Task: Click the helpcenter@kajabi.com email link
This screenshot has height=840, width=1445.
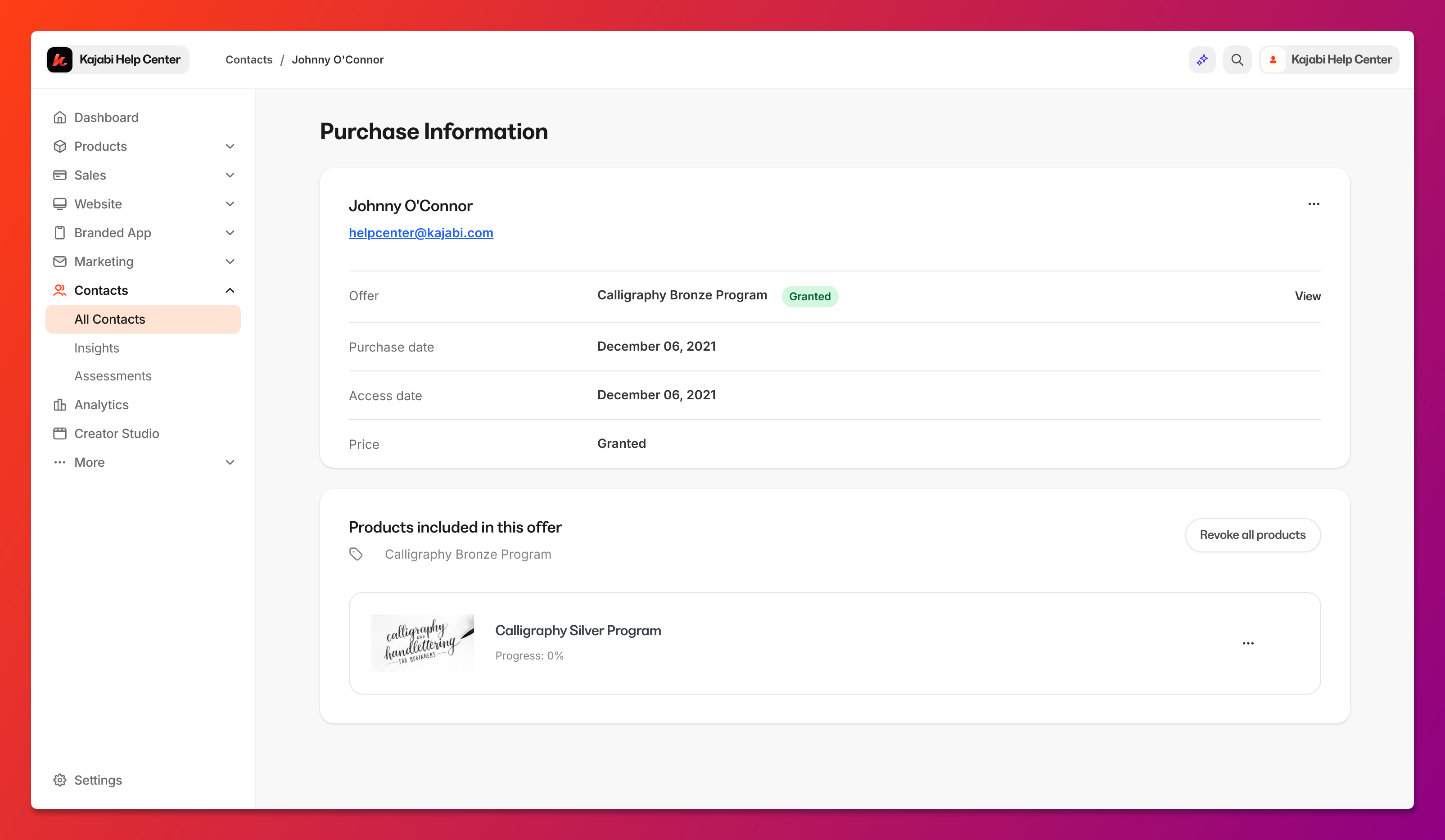Action: tap(421, 233)
